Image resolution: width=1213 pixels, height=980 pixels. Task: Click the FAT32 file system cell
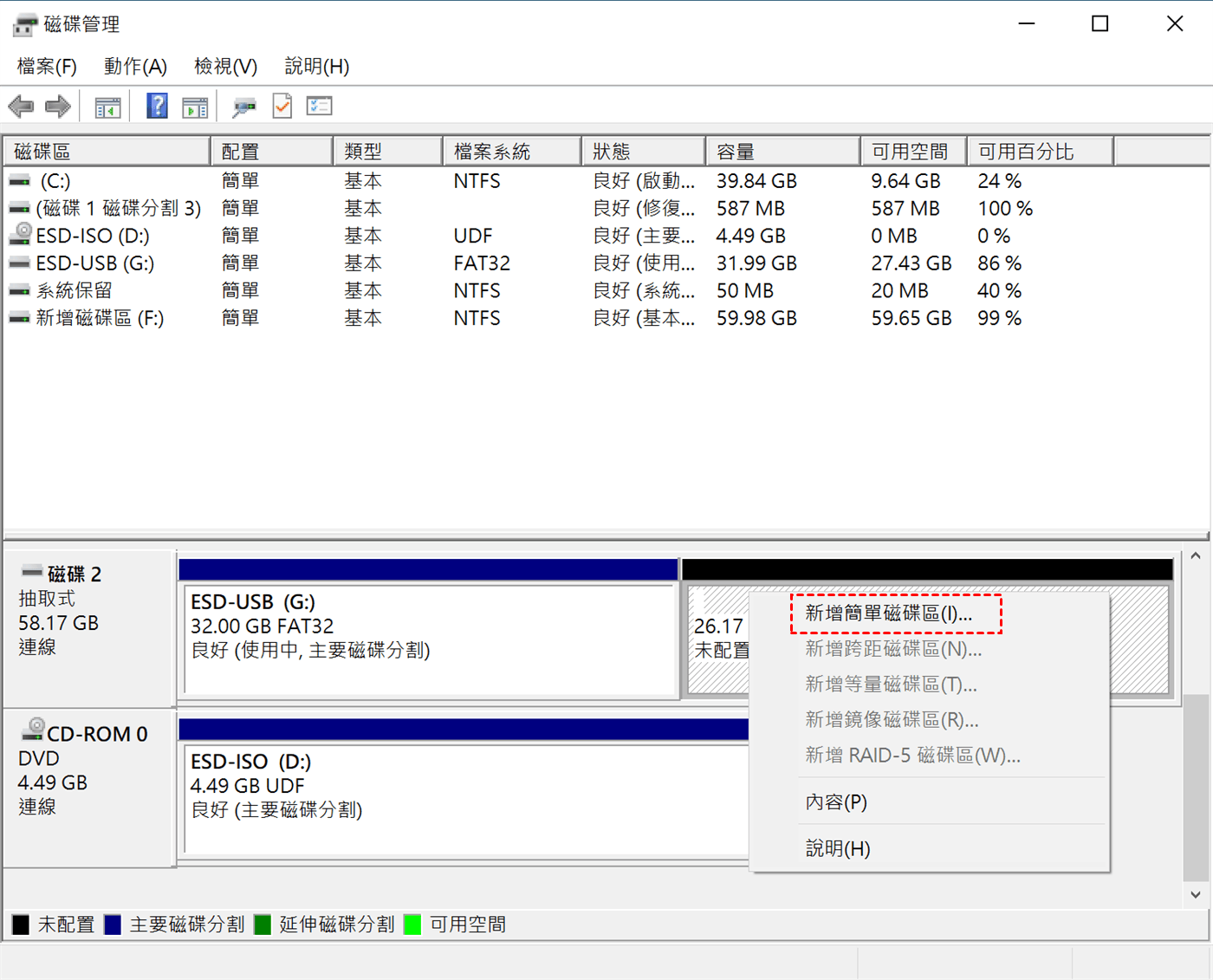(x=482, y=263)
